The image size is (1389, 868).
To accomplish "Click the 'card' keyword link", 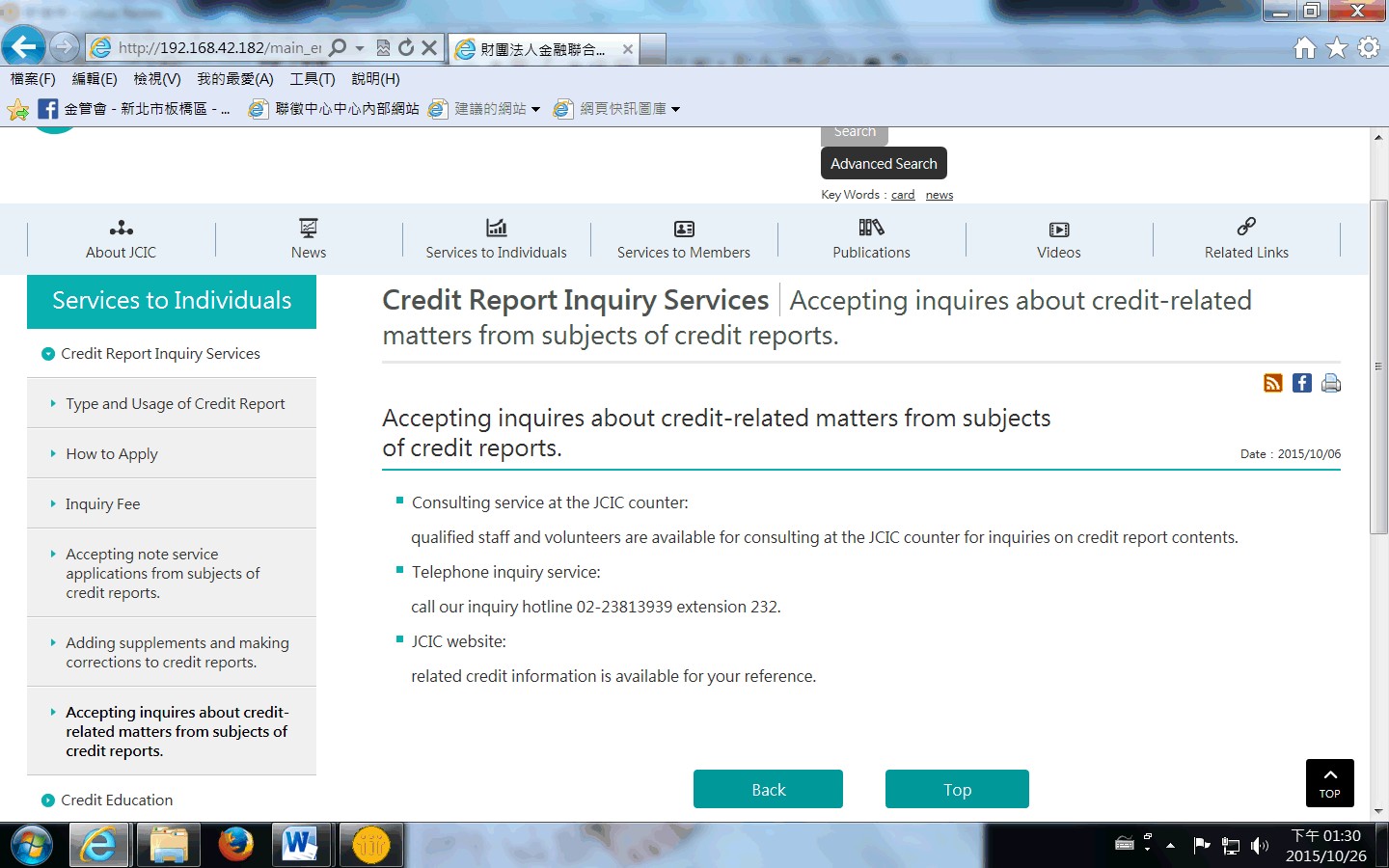I will (x=903, y=195).
